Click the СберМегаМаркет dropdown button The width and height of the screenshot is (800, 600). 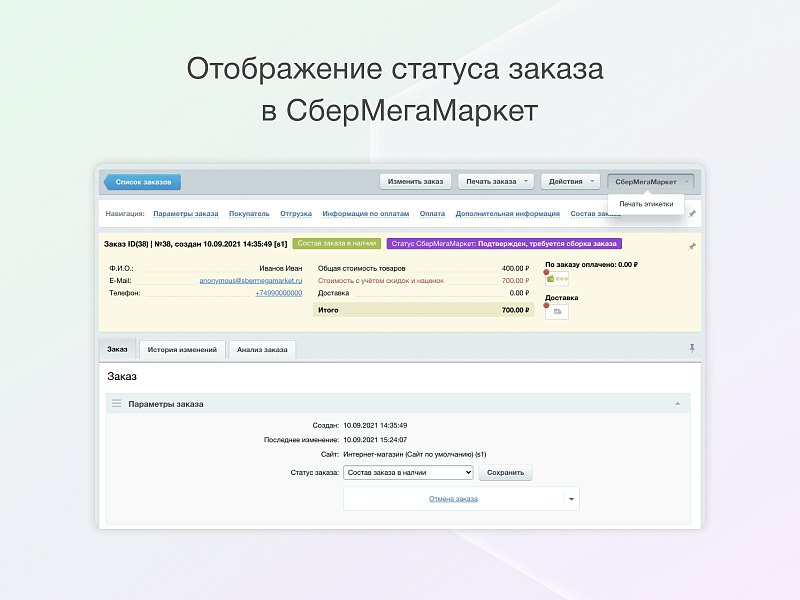(x=650, y=181)
